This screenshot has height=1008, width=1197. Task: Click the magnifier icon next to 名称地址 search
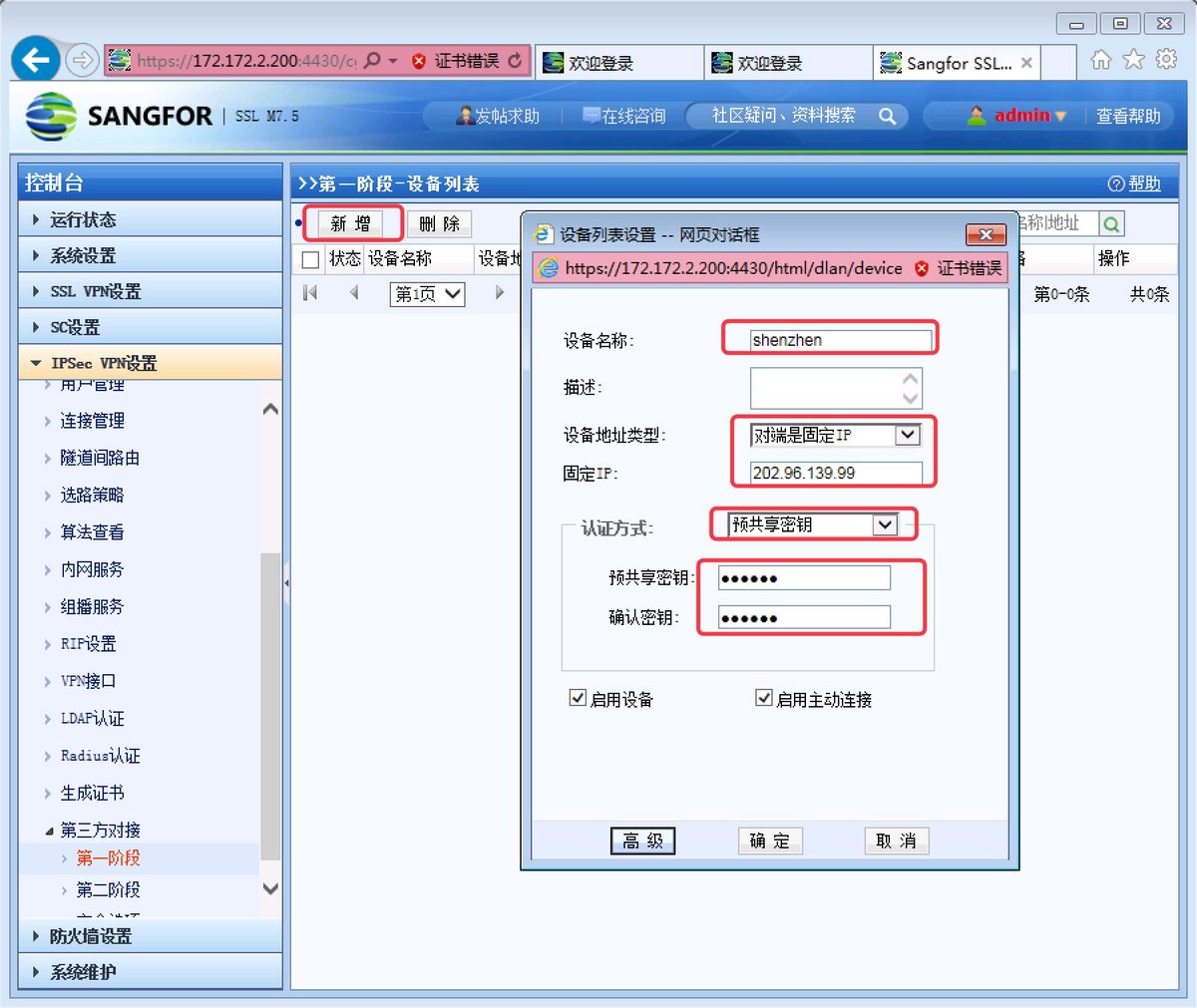click(x=1110, y=224)
